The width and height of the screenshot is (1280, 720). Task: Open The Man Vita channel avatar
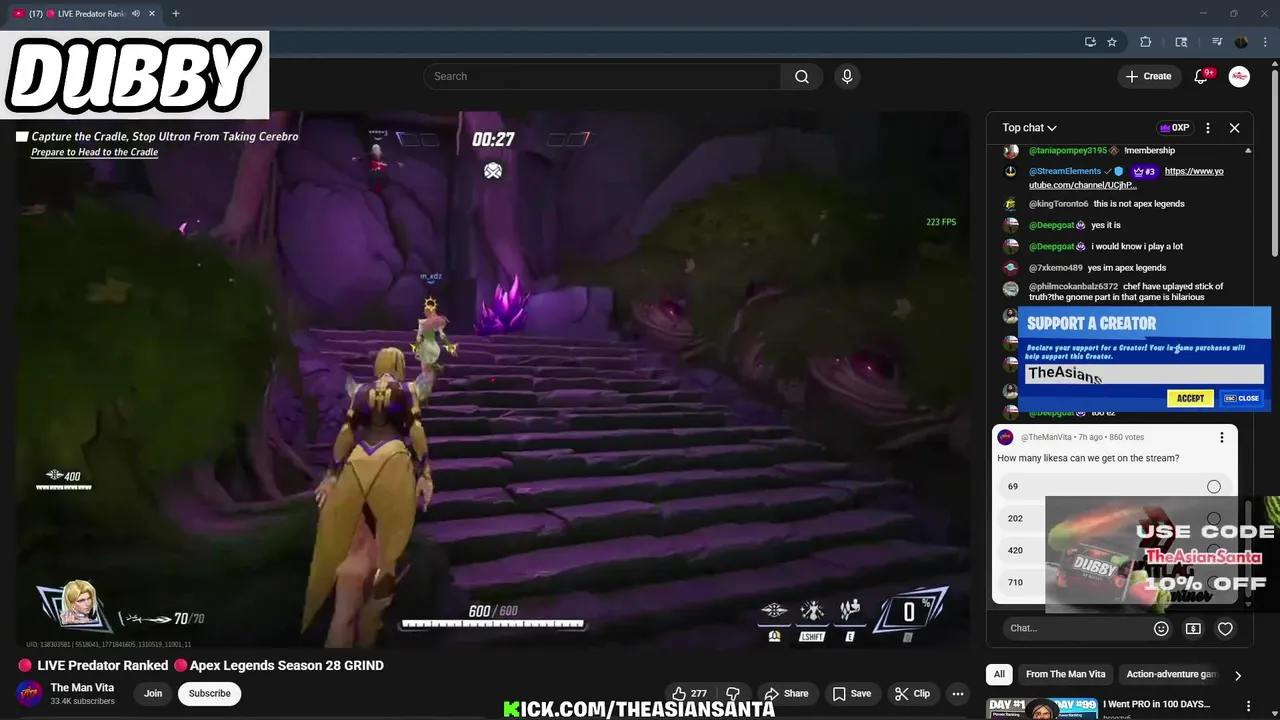pos(30,693)
